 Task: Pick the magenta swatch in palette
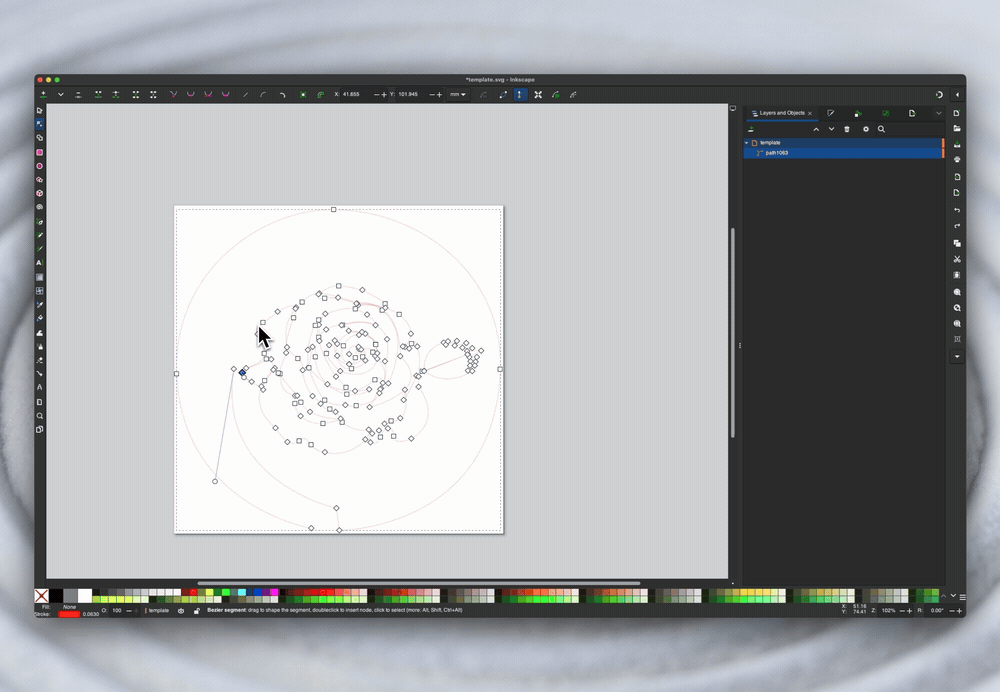pyautogui.click(x=275, y=593)
